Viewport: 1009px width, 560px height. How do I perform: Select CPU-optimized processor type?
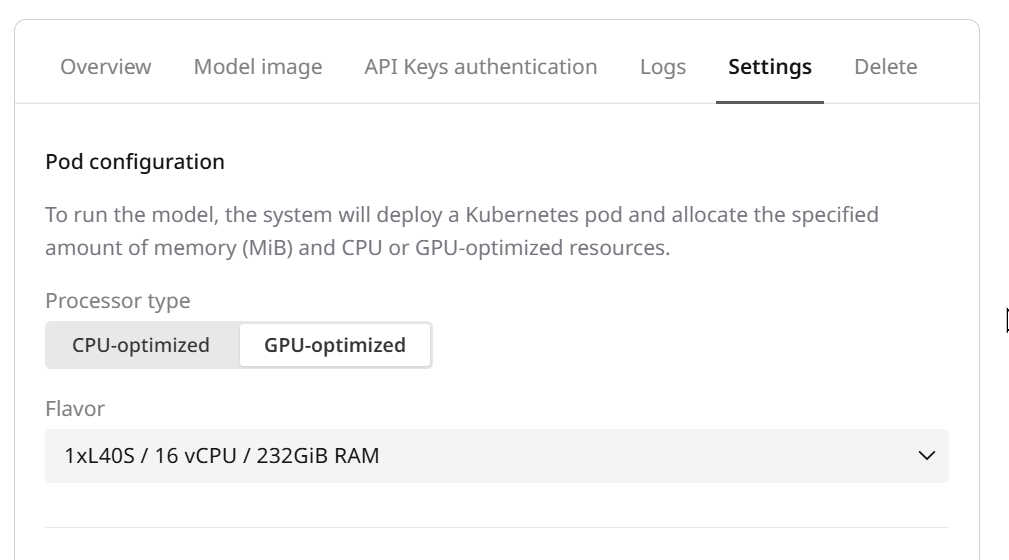(141, 345)
